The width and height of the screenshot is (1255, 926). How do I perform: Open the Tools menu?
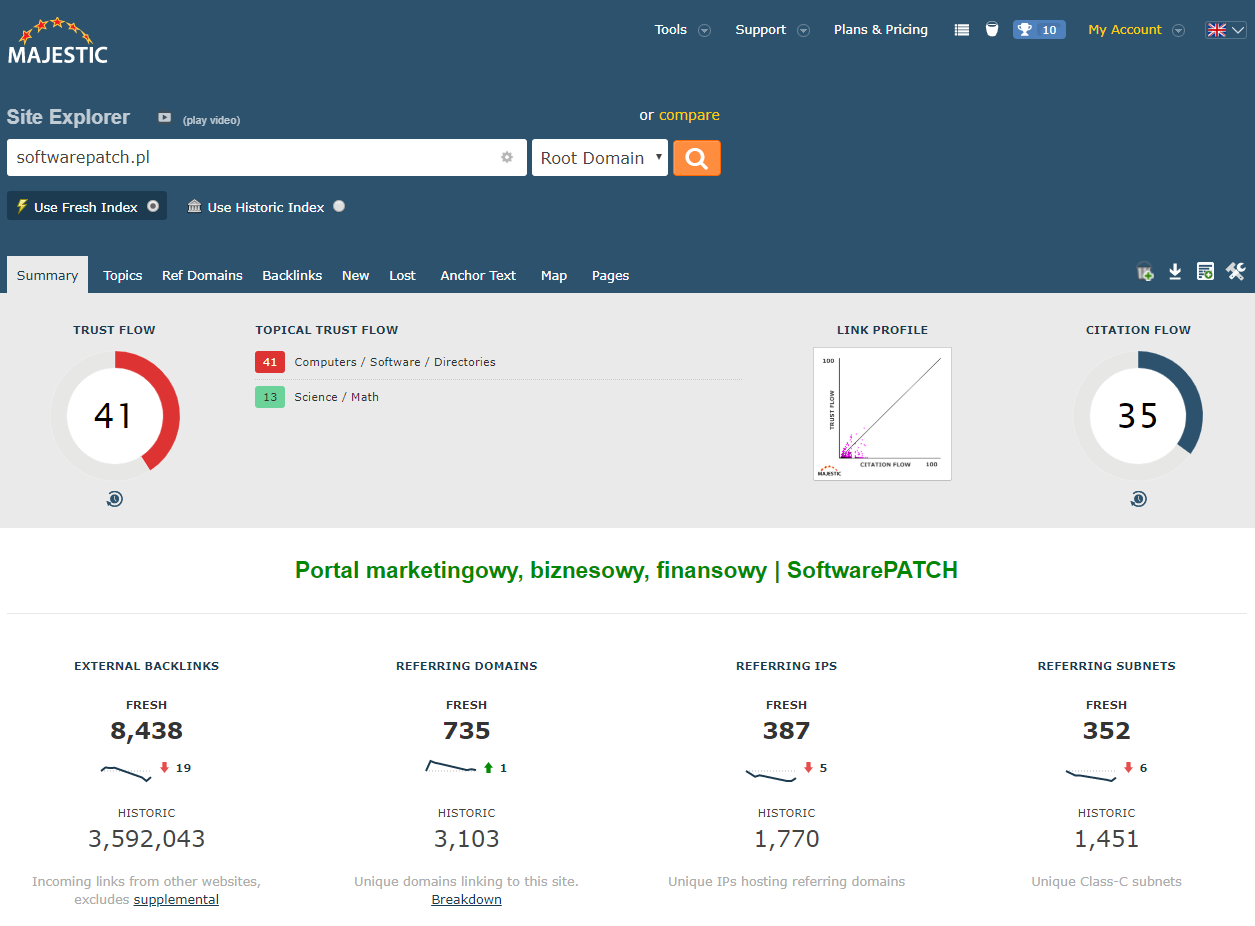coord(671,30)
